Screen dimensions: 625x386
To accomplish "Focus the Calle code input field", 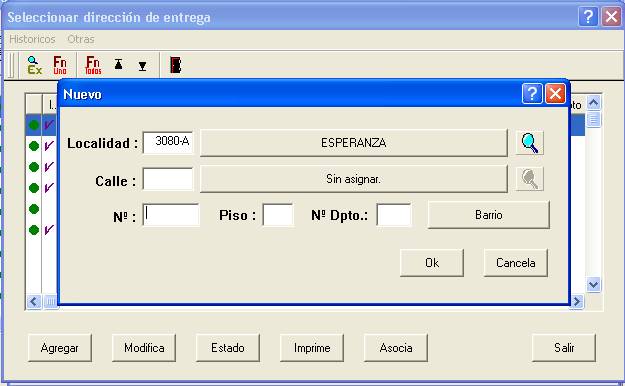I will click(x=168, y=179).
